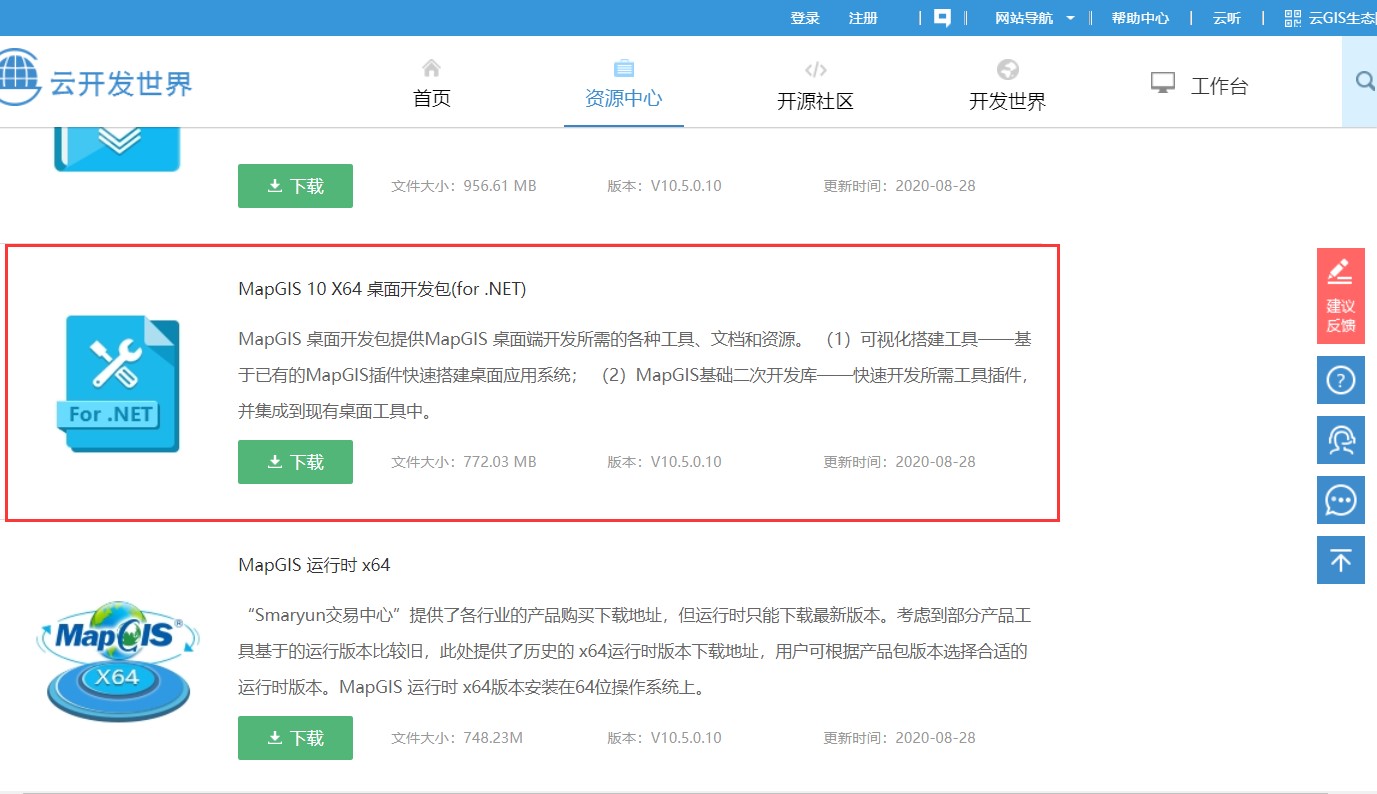The width and height of the screenshot is (1377, 794).
Task: Click 更新时间：2020-08-28 in the 运行时 x64 row
Action: [899, 738]
